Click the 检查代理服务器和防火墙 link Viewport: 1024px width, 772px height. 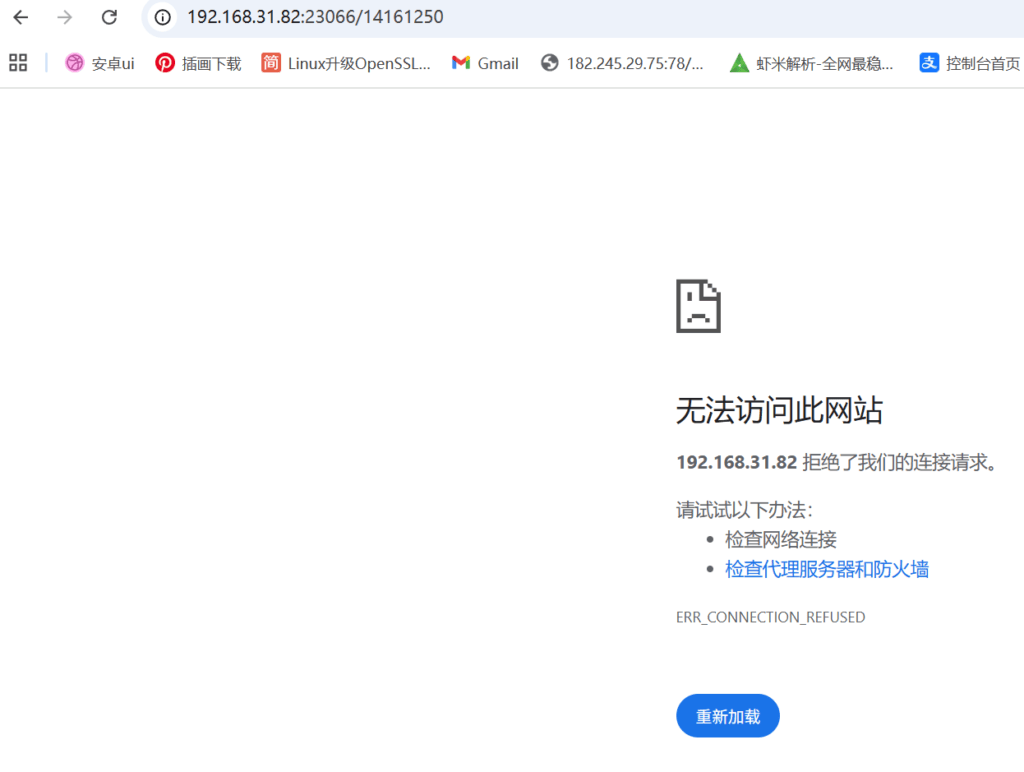[x=826, y=568]
